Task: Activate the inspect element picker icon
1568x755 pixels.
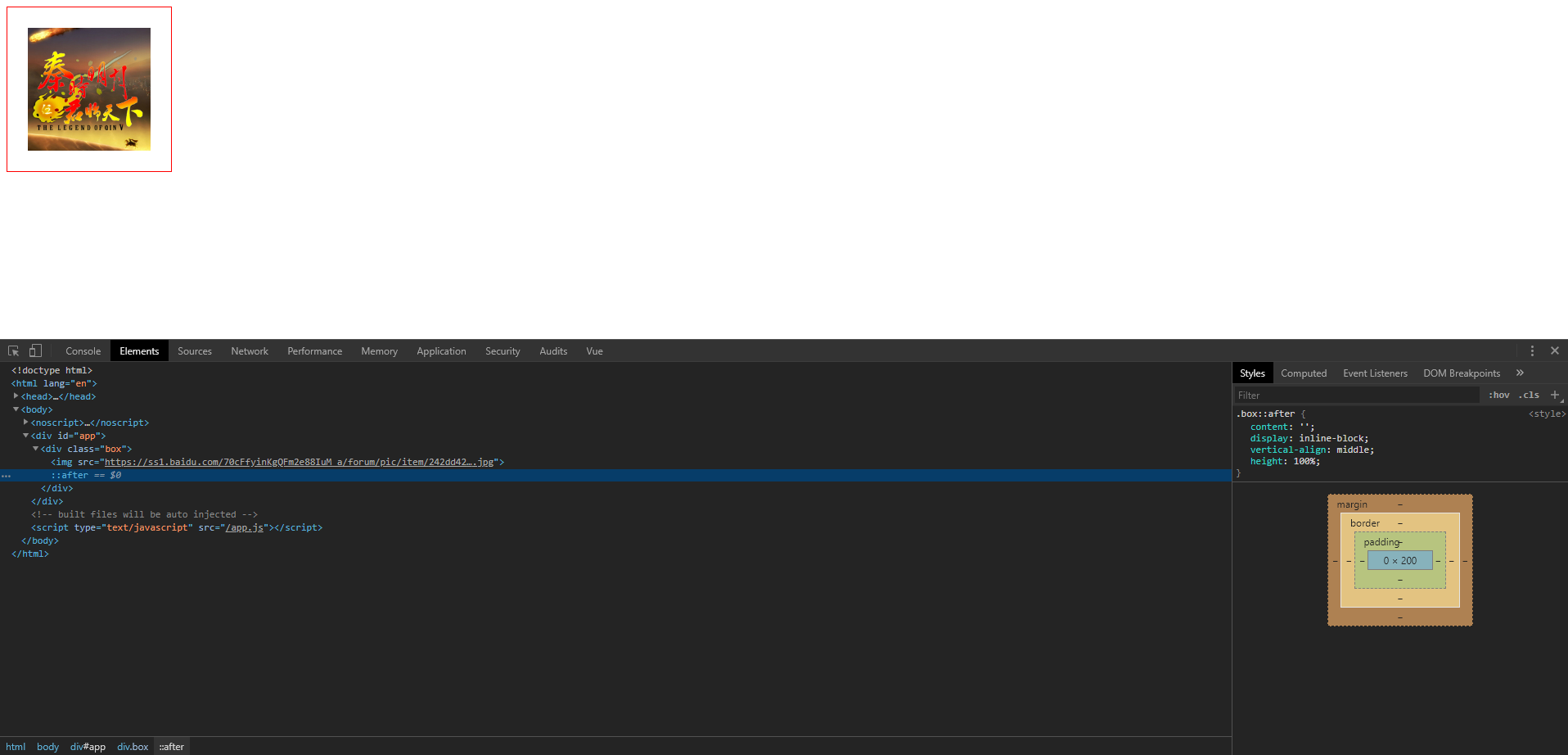Action: 13,350
